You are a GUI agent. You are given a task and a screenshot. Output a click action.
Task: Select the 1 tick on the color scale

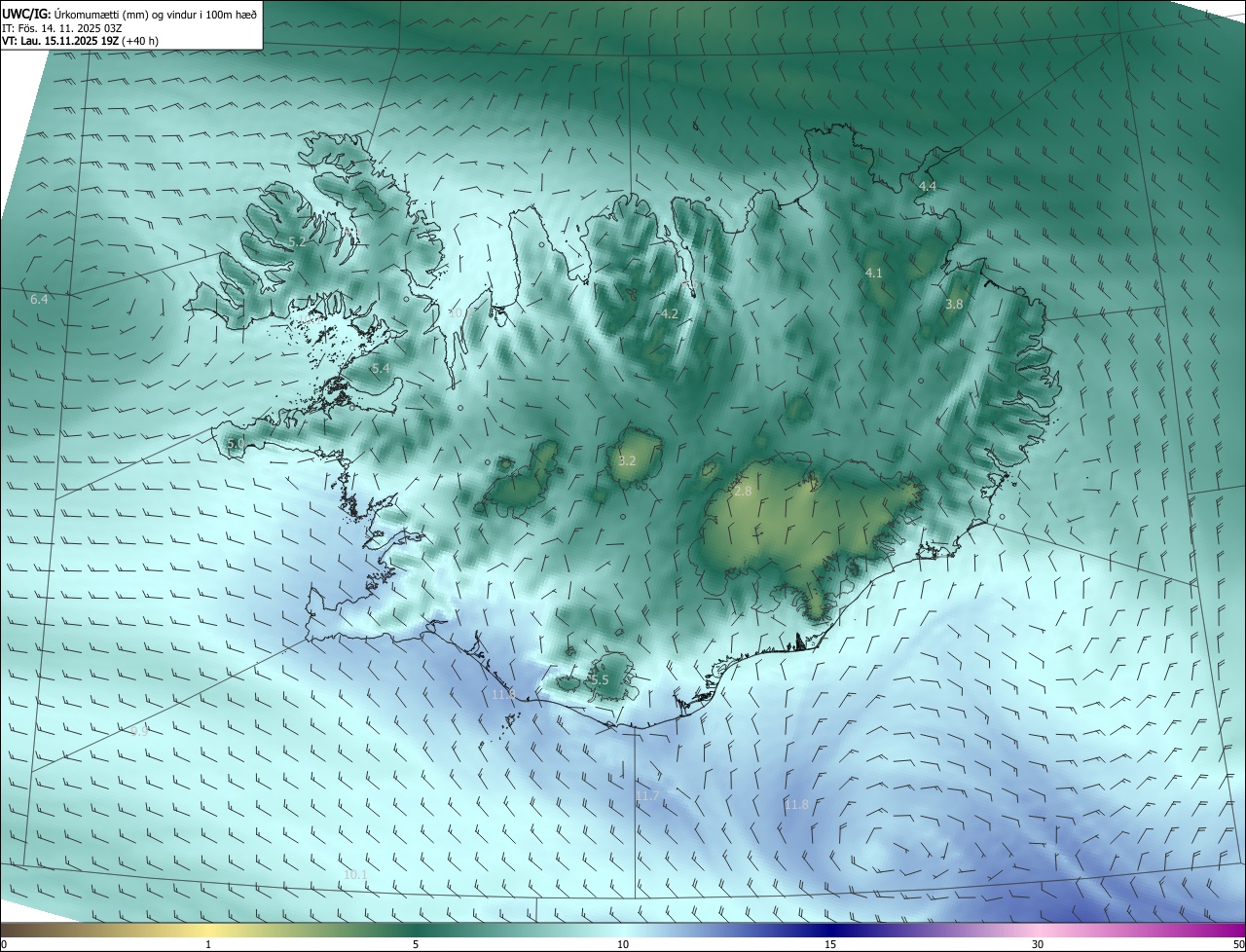point(208,944)
